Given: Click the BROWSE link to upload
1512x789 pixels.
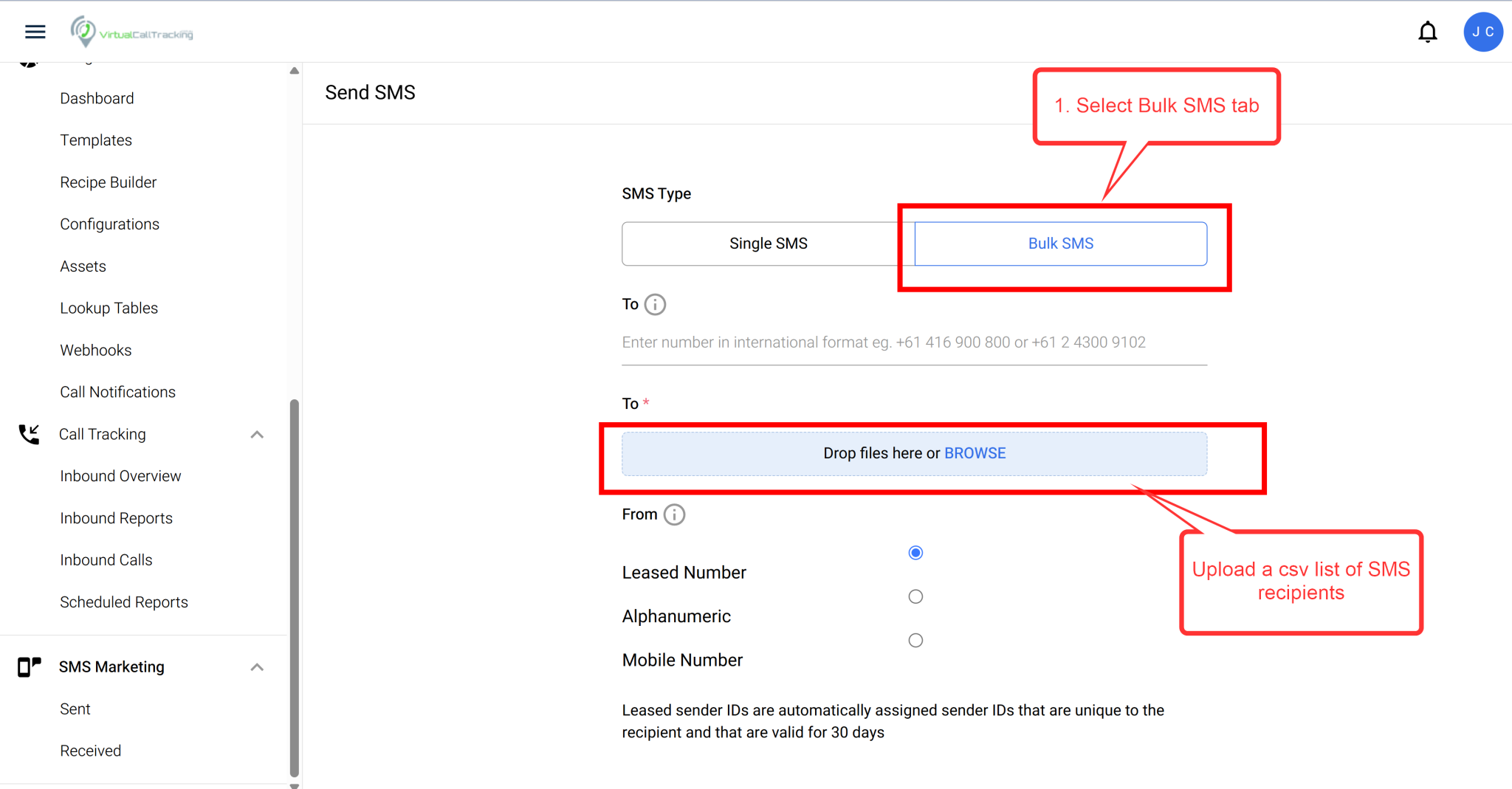Looking at the screenshot, I should click(975, 453).
